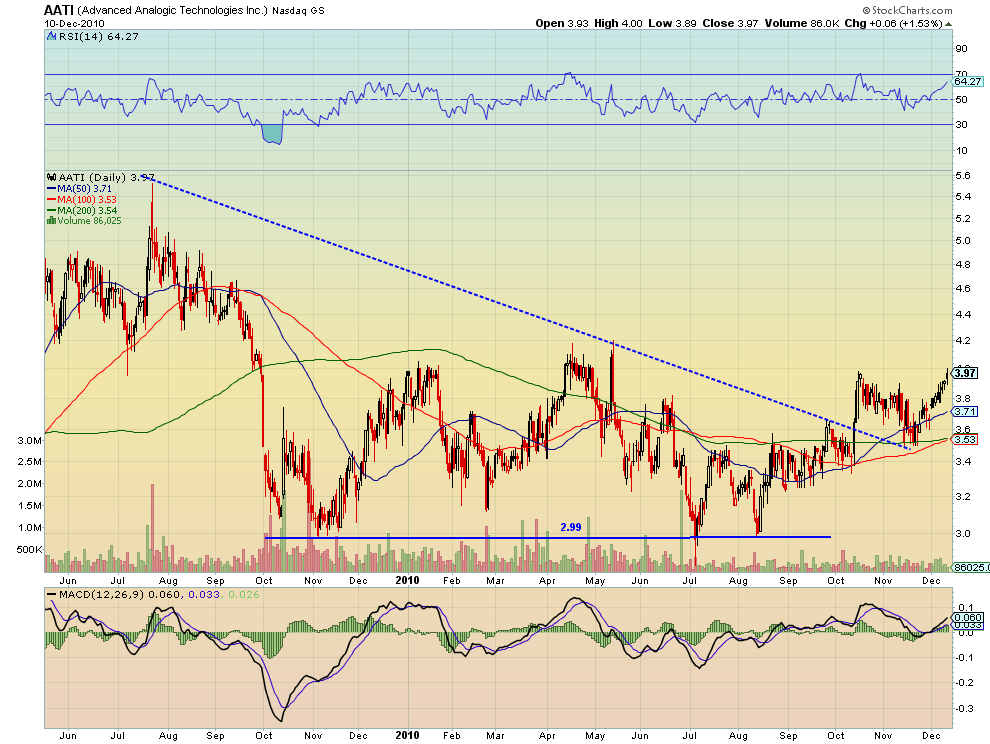Click the 90 level on RSI axis
Viewport: 990px width, 744px height.
[962, 49]
